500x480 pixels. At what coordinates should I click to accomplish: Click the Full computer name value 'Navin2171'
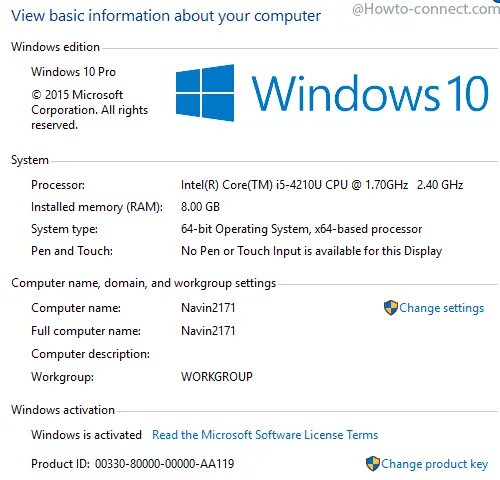coord(208,331)
